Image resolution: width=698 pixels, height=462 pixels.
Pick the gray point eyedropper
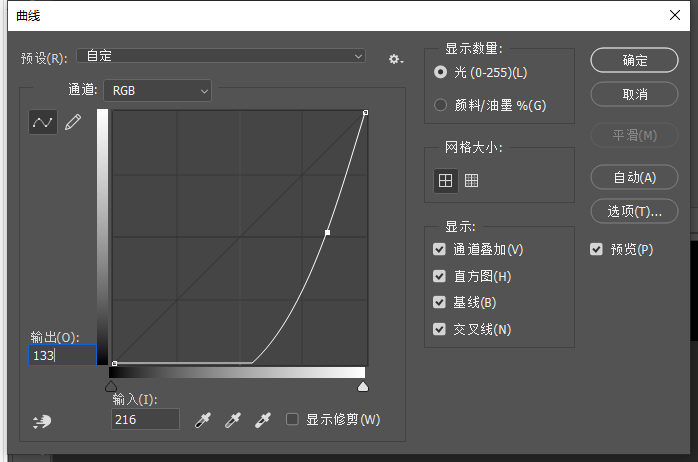232,420
